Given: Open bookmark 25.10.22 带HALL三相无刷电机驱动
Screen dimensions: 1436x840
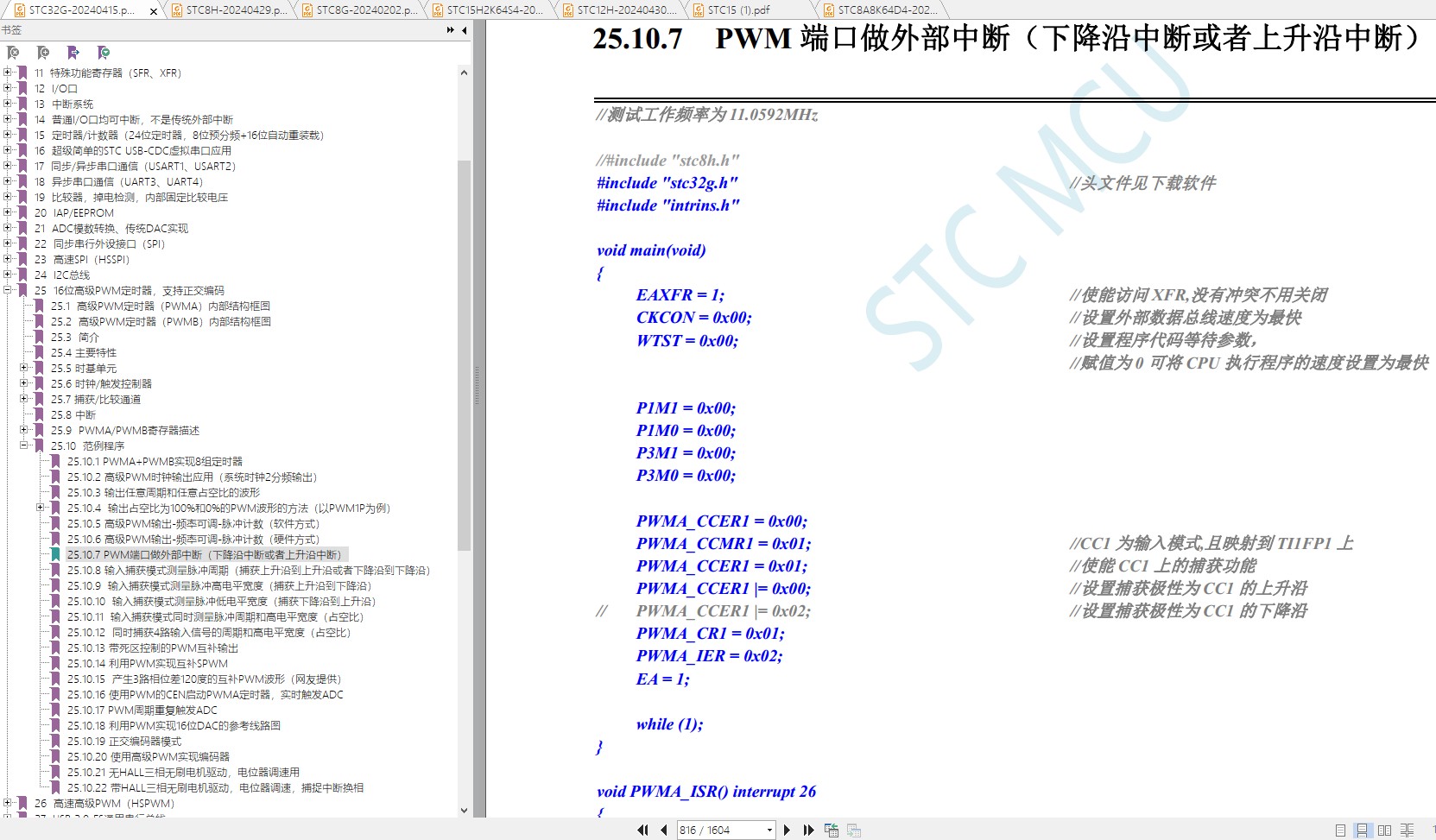Looking at the screenshot, I should (x=216, y=787).
